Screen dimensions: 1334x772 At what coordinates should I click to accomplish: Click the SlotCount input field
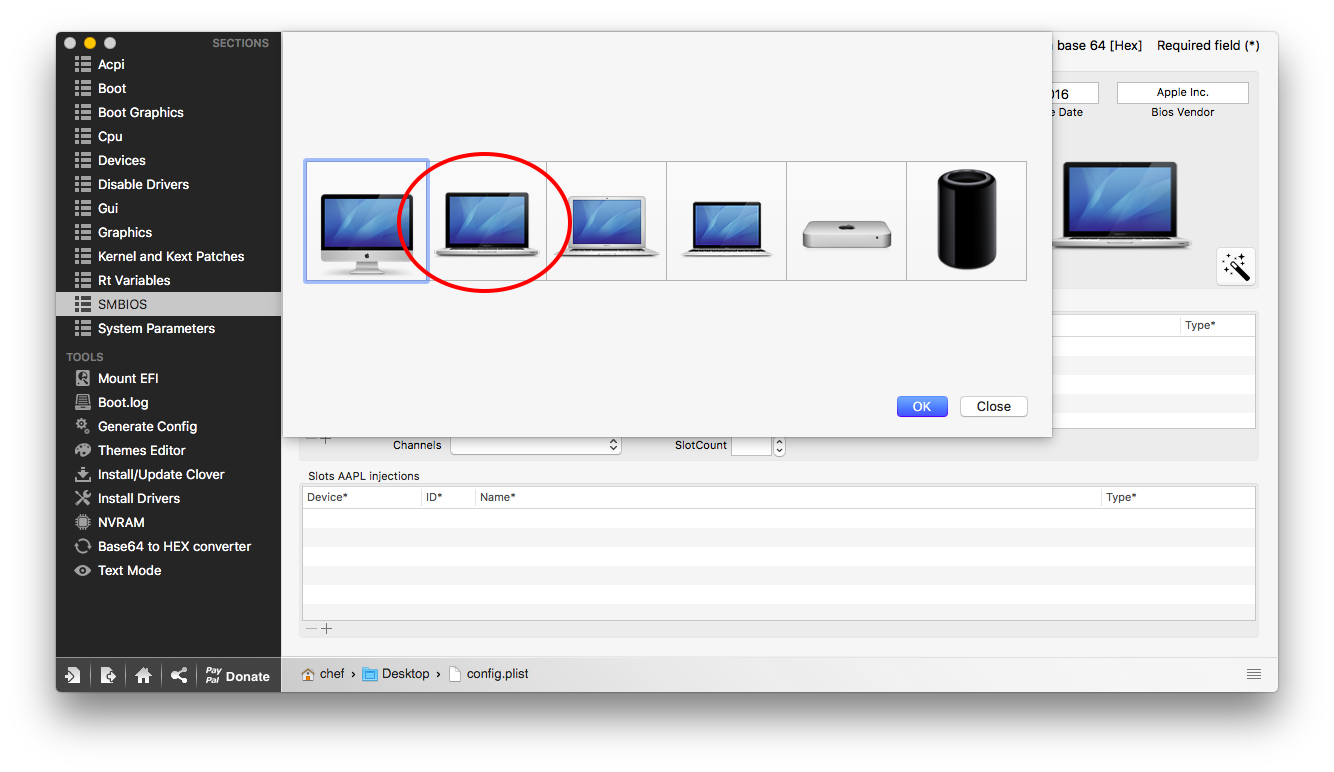click(752, 446)
